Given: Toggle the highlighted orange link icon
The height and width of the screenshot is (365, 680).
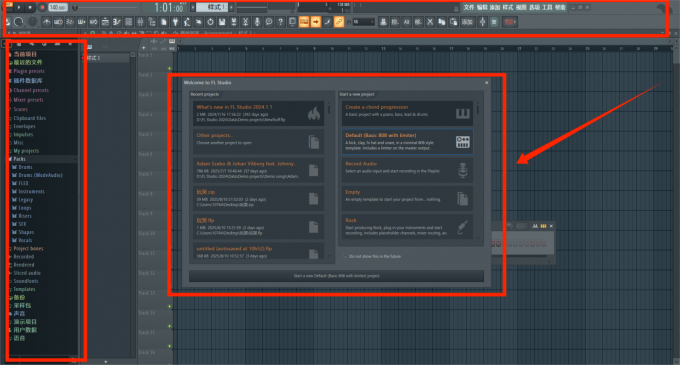Looking at the screenshot, I should click(x=339, y=22).
